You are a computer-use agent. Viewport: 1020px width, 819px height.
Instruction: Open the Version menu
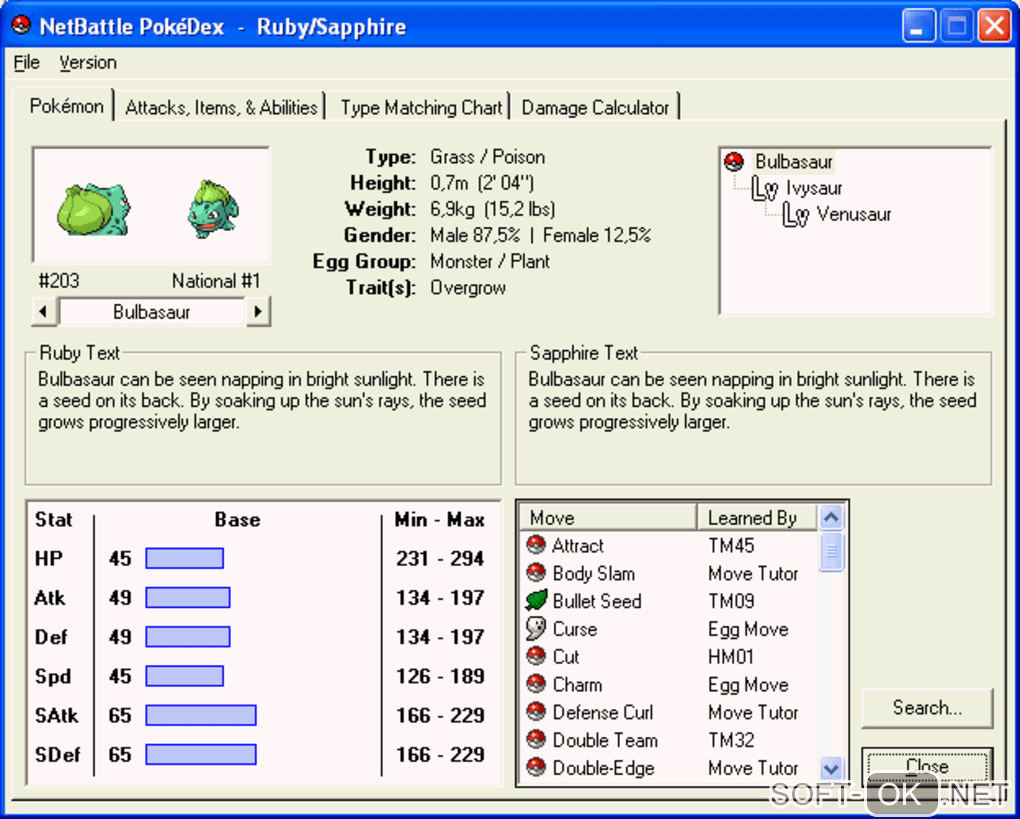coord(88,62)
